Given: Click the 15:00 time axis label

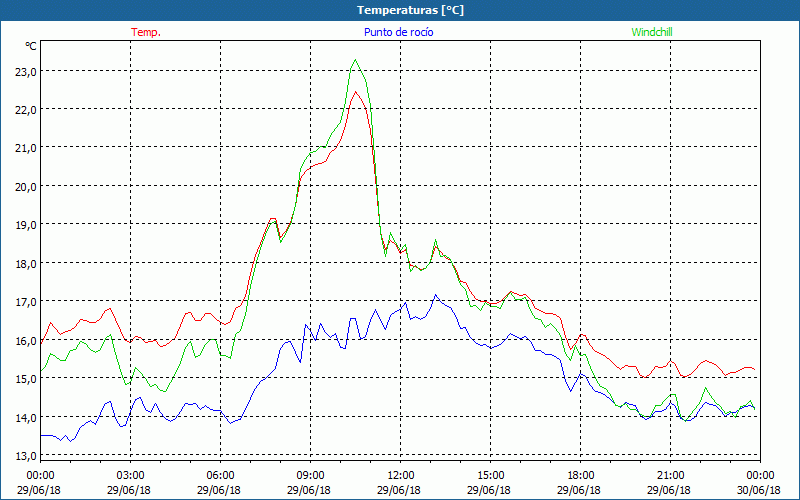Looking at the screenshot, I should pos(490,476).
